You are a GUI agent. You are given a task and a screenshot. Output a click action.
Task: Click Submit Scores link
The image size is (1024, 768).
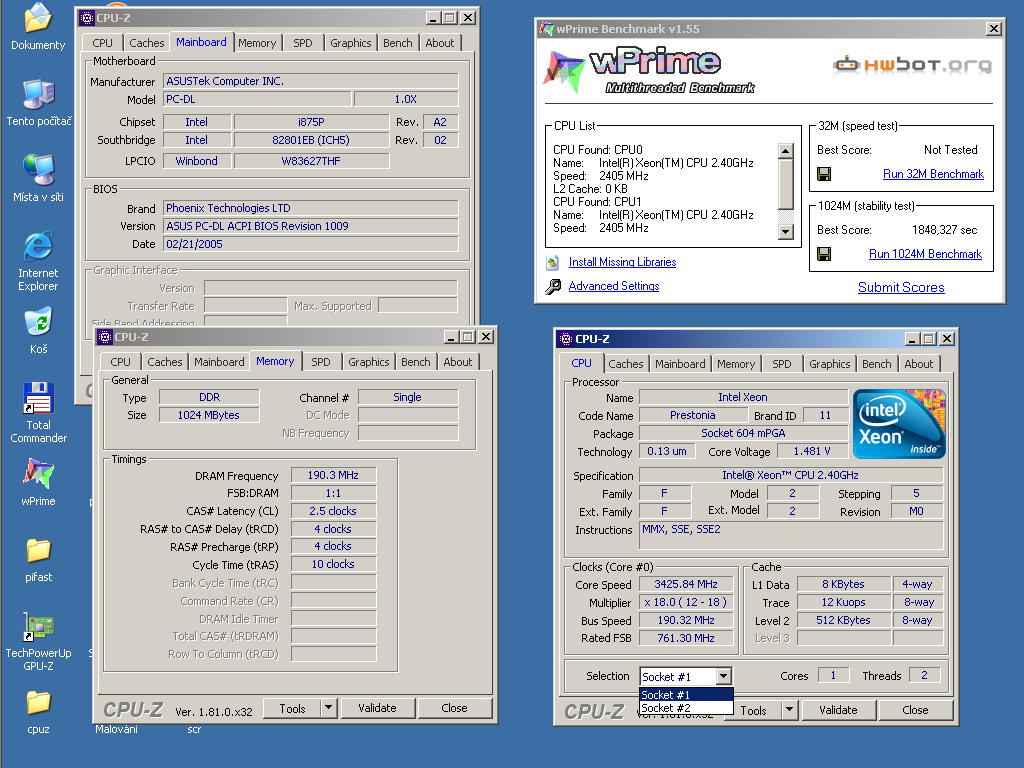point(901,287)
